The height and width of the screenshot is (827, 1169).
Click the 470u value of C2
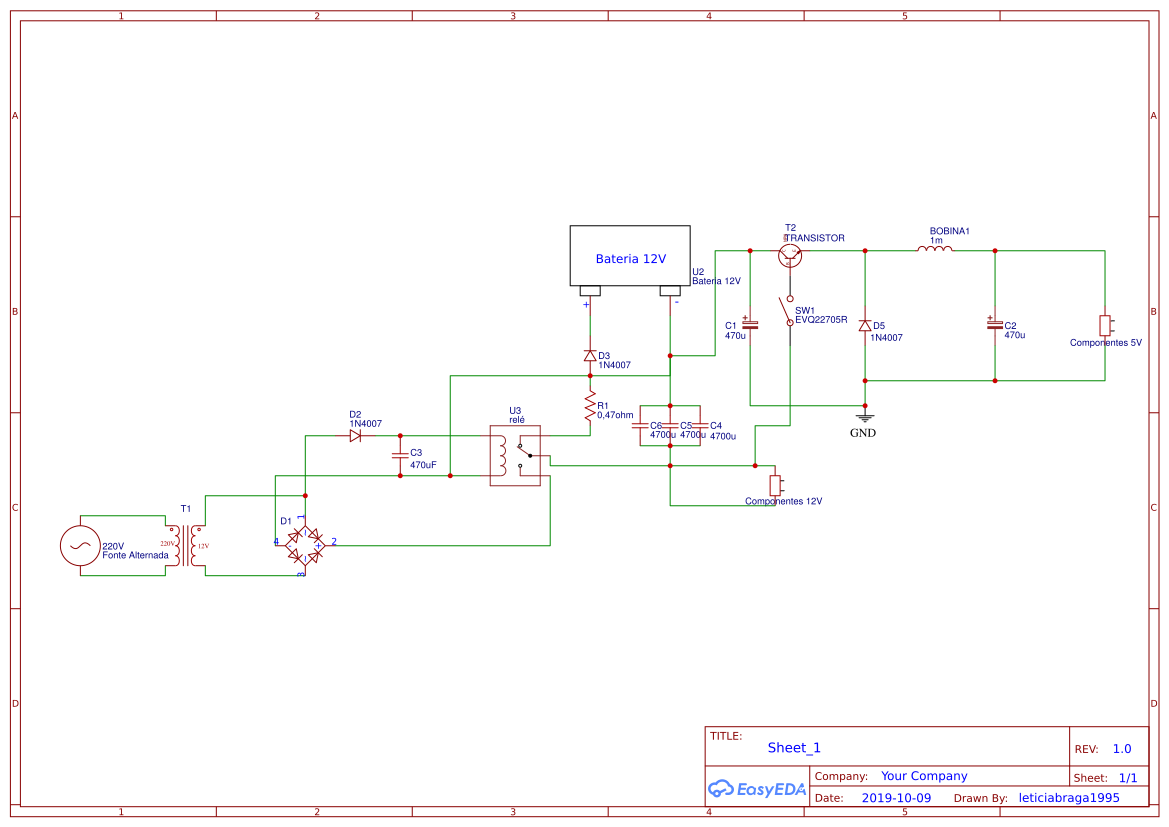[1015, 336]
